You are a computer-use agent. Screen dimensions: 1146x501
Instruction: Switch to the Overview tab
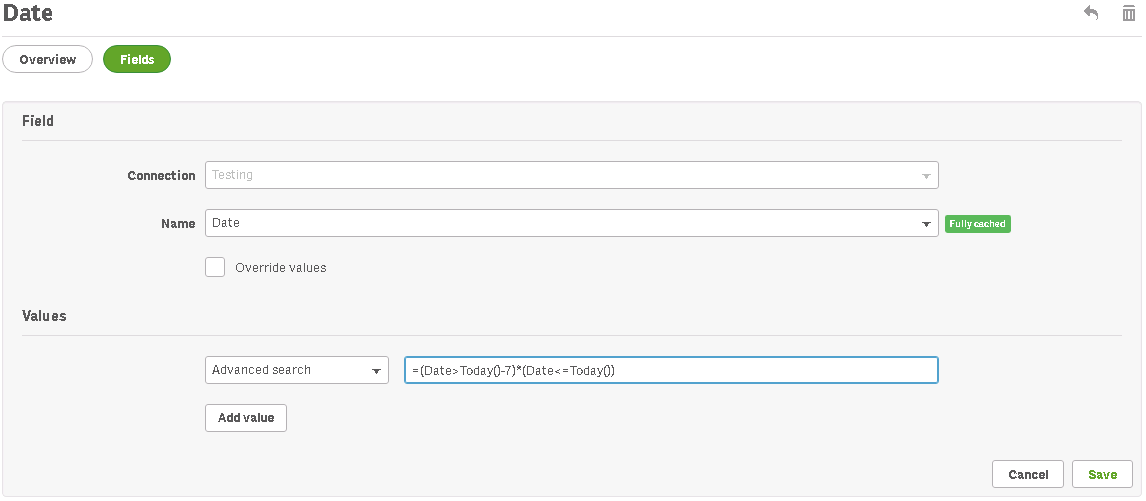[47, 60]
